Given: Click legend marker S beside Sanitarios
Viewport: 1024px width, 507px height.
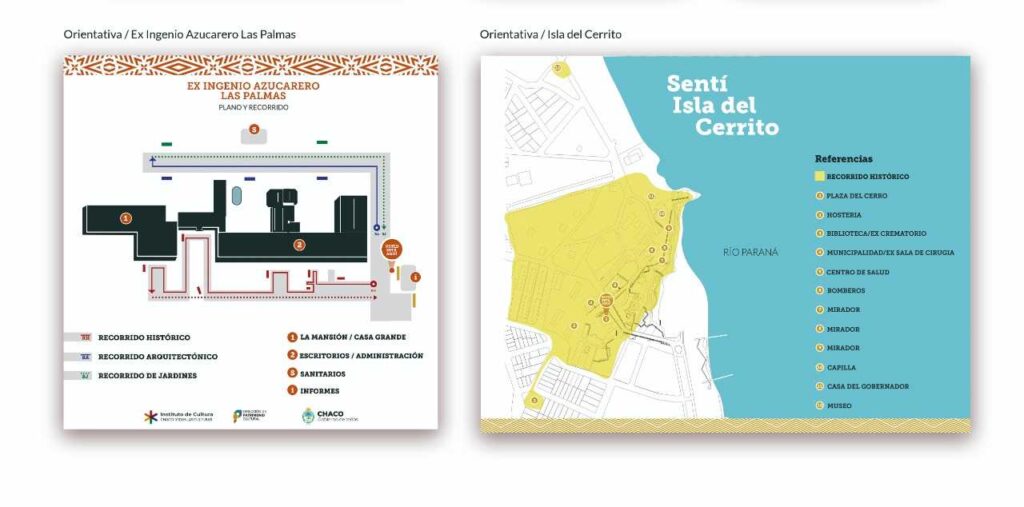Looking at the screenshot, I should (x=293, y=373).
